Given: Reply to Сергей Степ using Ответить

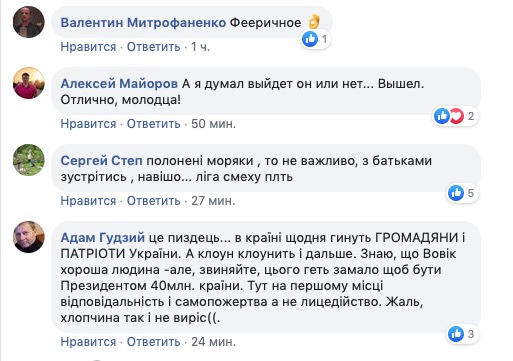Looking at the screenshot, I should coord(154,201).
